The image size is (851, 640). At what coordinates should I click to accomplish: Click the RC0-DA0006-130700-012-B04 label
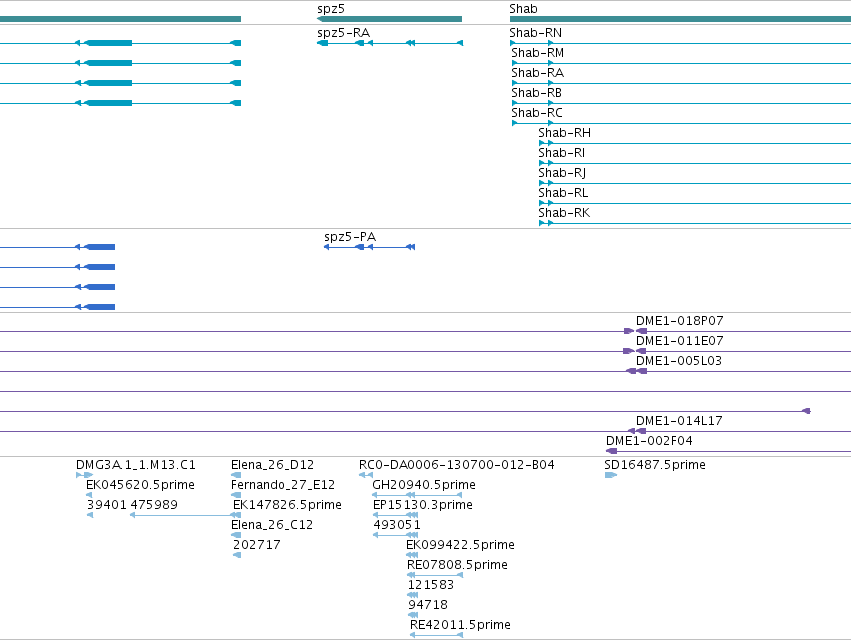(456, 465)
